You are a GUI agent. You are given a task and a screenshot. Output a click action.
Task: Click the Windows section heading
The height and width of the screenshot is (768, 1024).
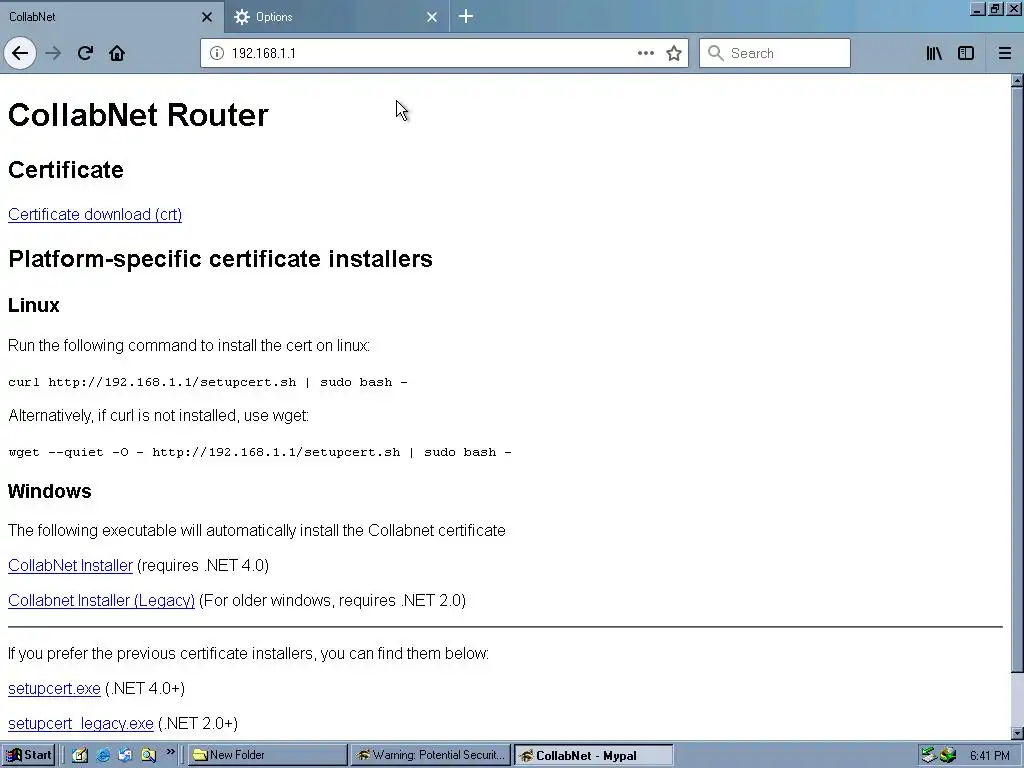coord(50,491)
